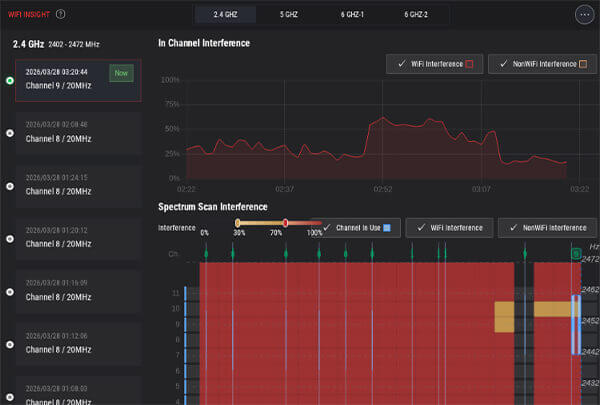Image resolution: width=600 pixels, height=405 pixels.
Task: Open the 01:16:09 Channel 8 / 20MHz card
Action: tap(78, 292)
